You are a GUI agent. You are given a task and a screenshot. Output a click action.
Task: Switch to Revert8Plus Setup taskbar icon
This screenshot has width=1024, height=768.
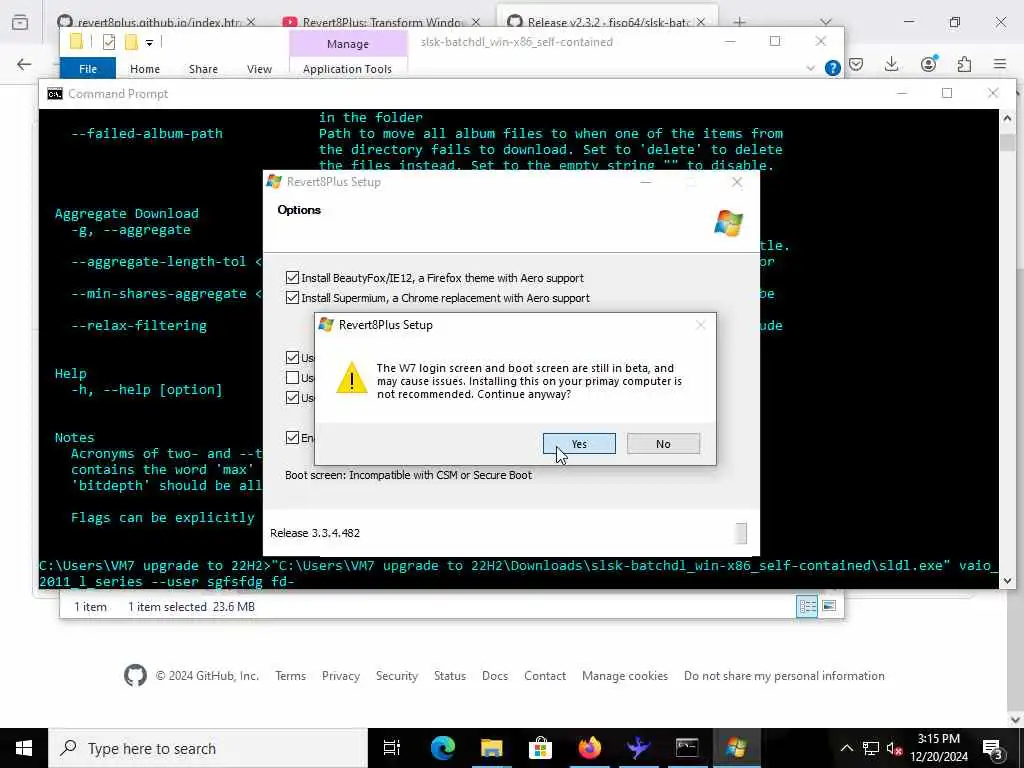click(x=736, y=748)
